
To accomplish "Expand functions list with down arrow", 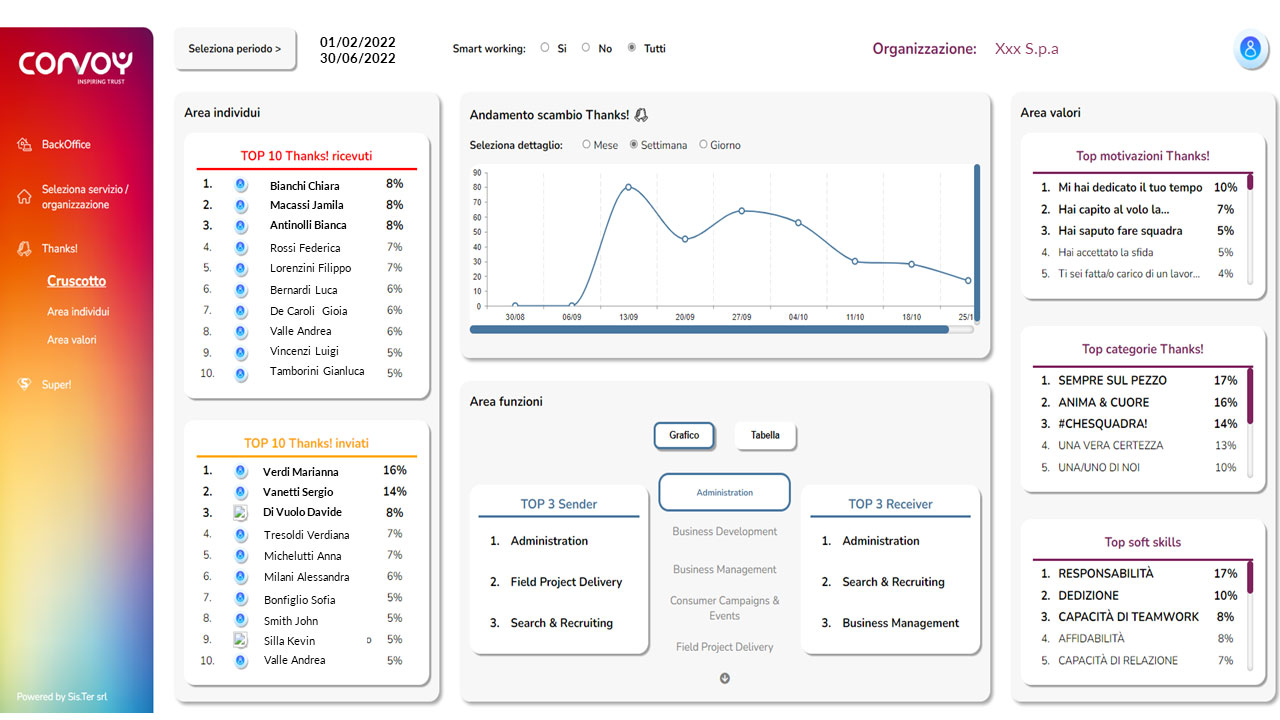I will [x=725, y=678].
